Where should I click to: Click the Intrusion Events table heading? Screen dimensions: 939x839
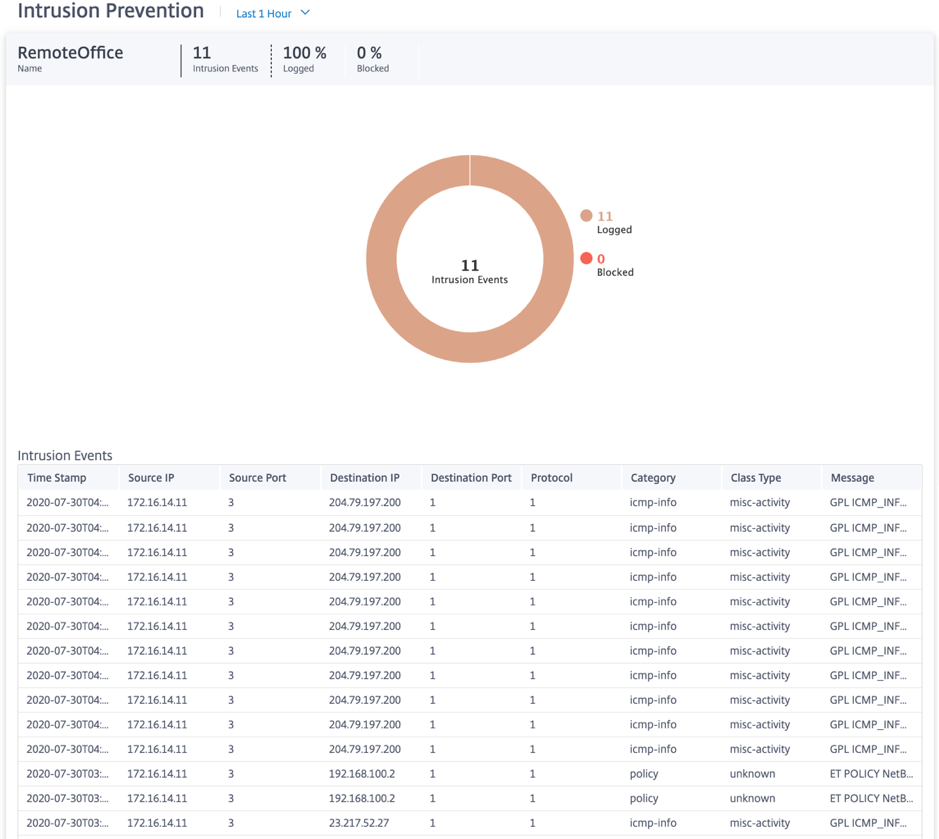65,455
